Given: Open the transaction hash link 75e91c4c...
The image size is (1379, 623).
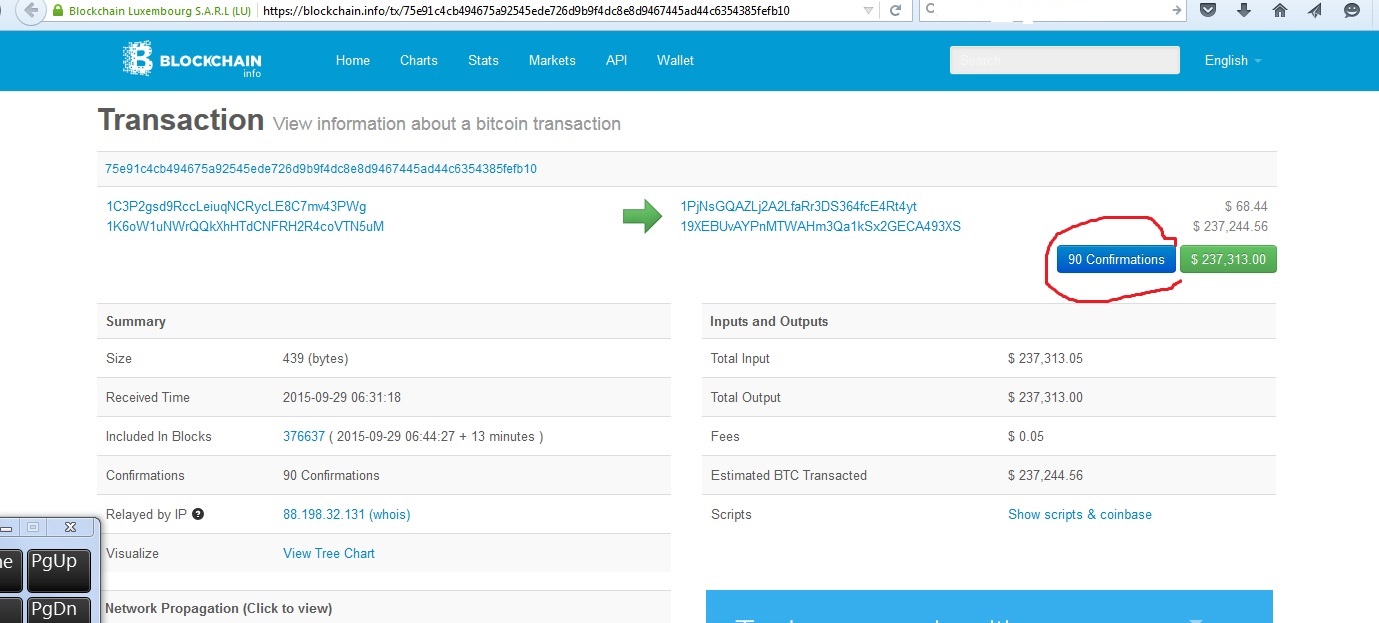Looking at the screenshot, I should 322,169.
